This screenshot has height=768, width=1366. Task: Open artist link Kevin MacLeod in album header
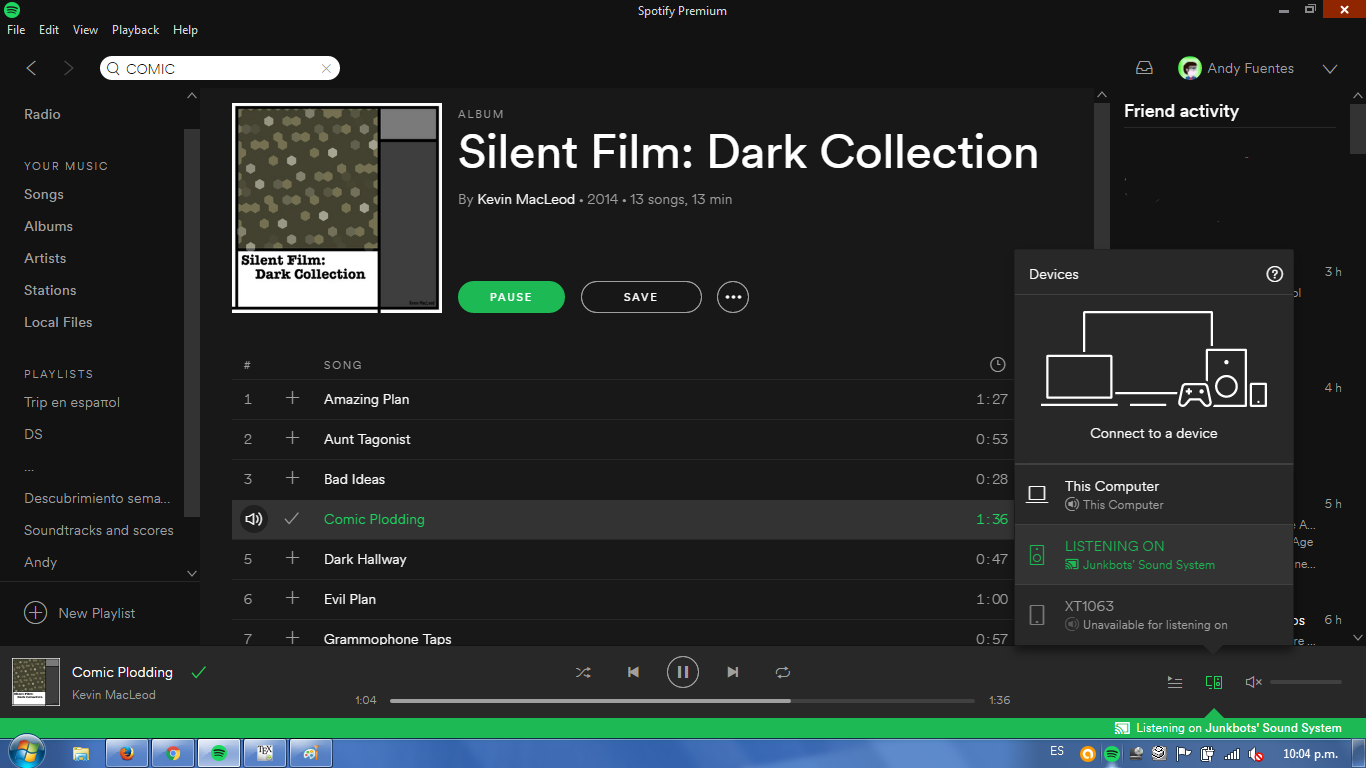526,199
